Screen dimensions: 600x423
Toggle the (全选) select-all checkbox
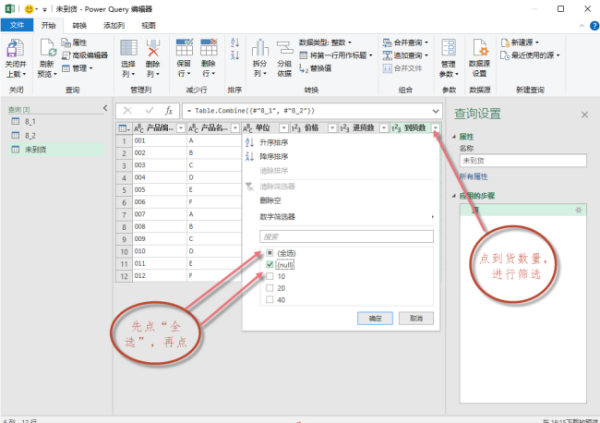pos(268,254)
